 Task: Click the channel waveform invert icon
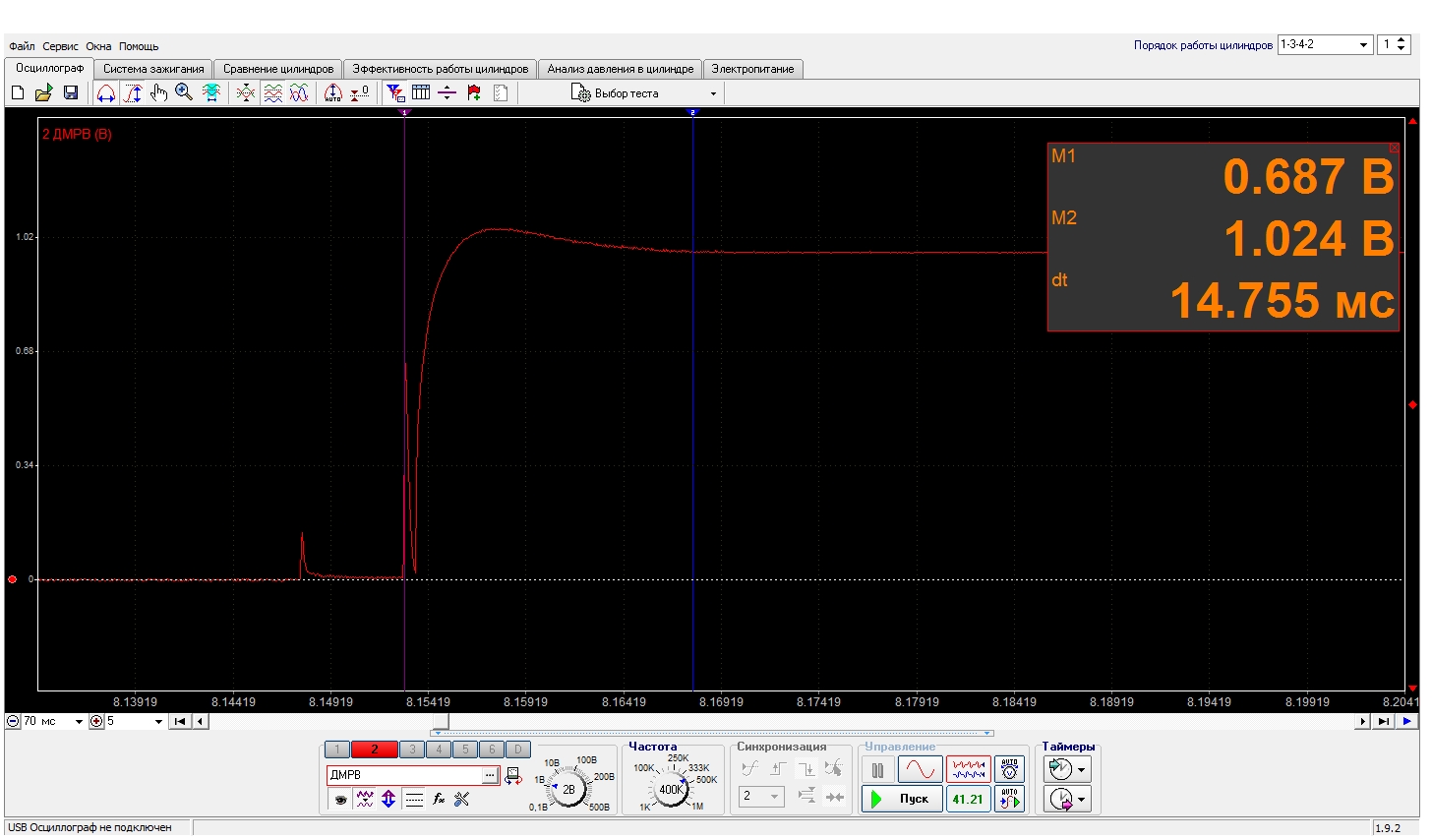point(365,799)
